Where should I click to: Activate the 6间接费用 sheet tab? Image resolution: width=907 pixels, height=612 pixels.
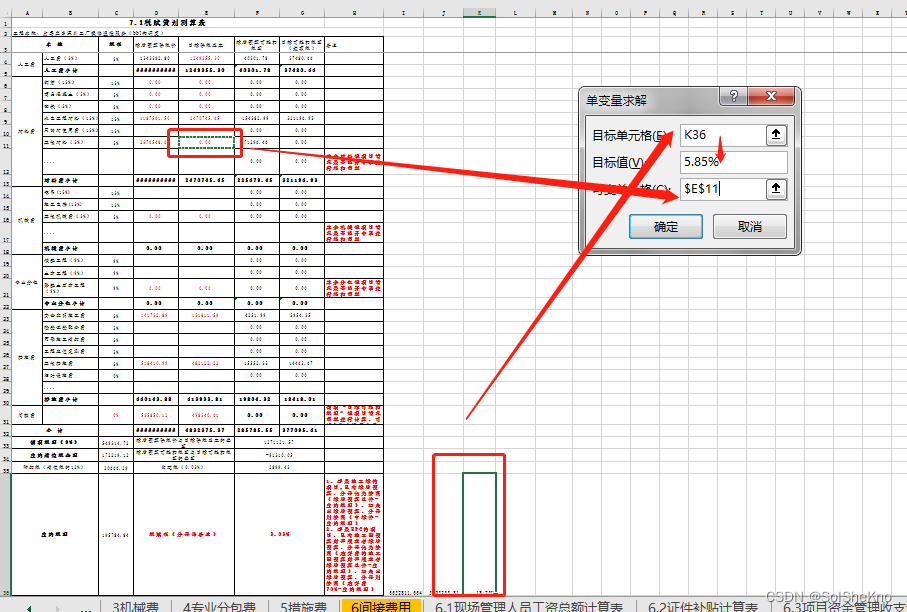click(x=381, y=606)
